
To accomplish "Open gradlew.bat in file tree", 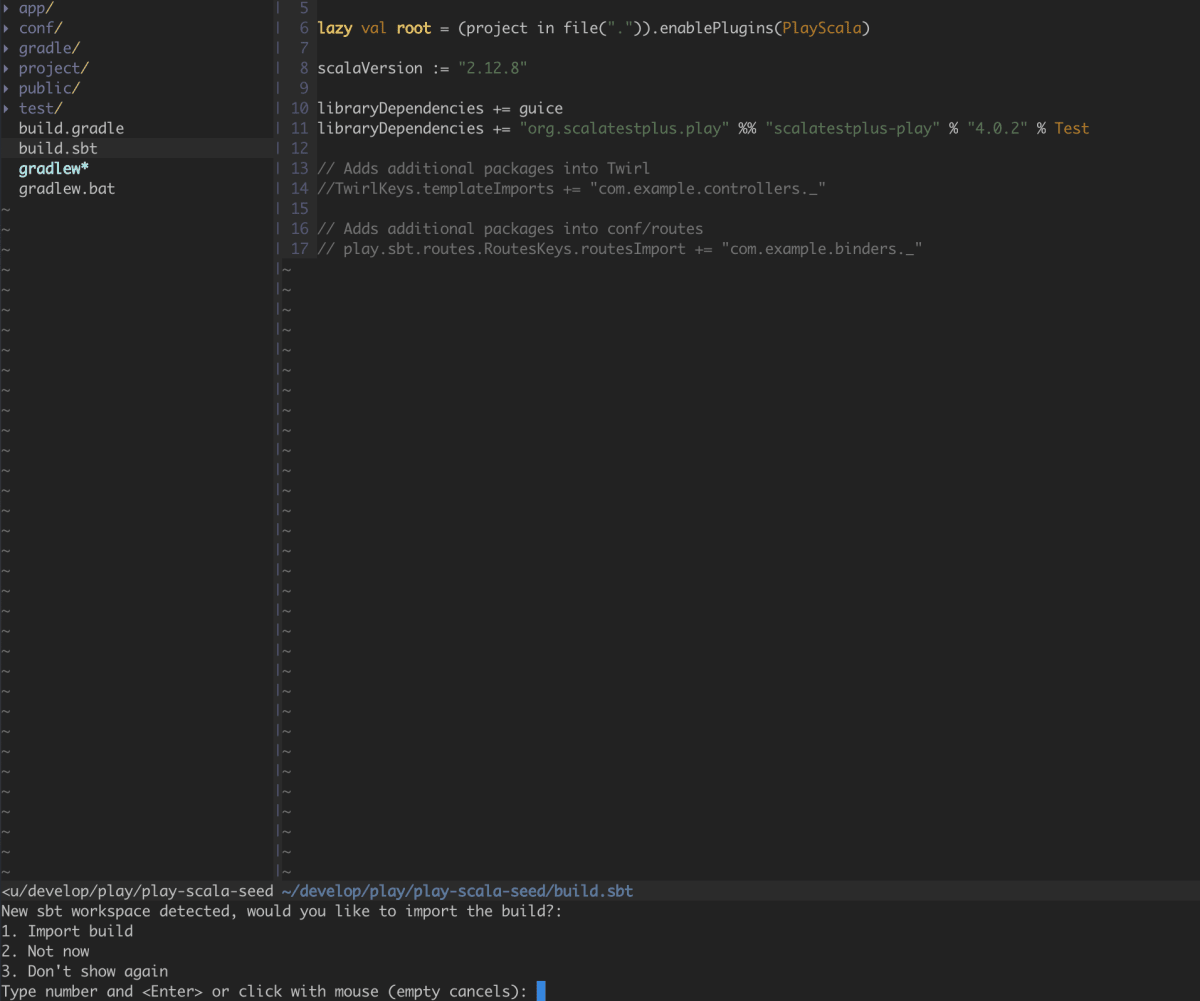I will (66, 188).
